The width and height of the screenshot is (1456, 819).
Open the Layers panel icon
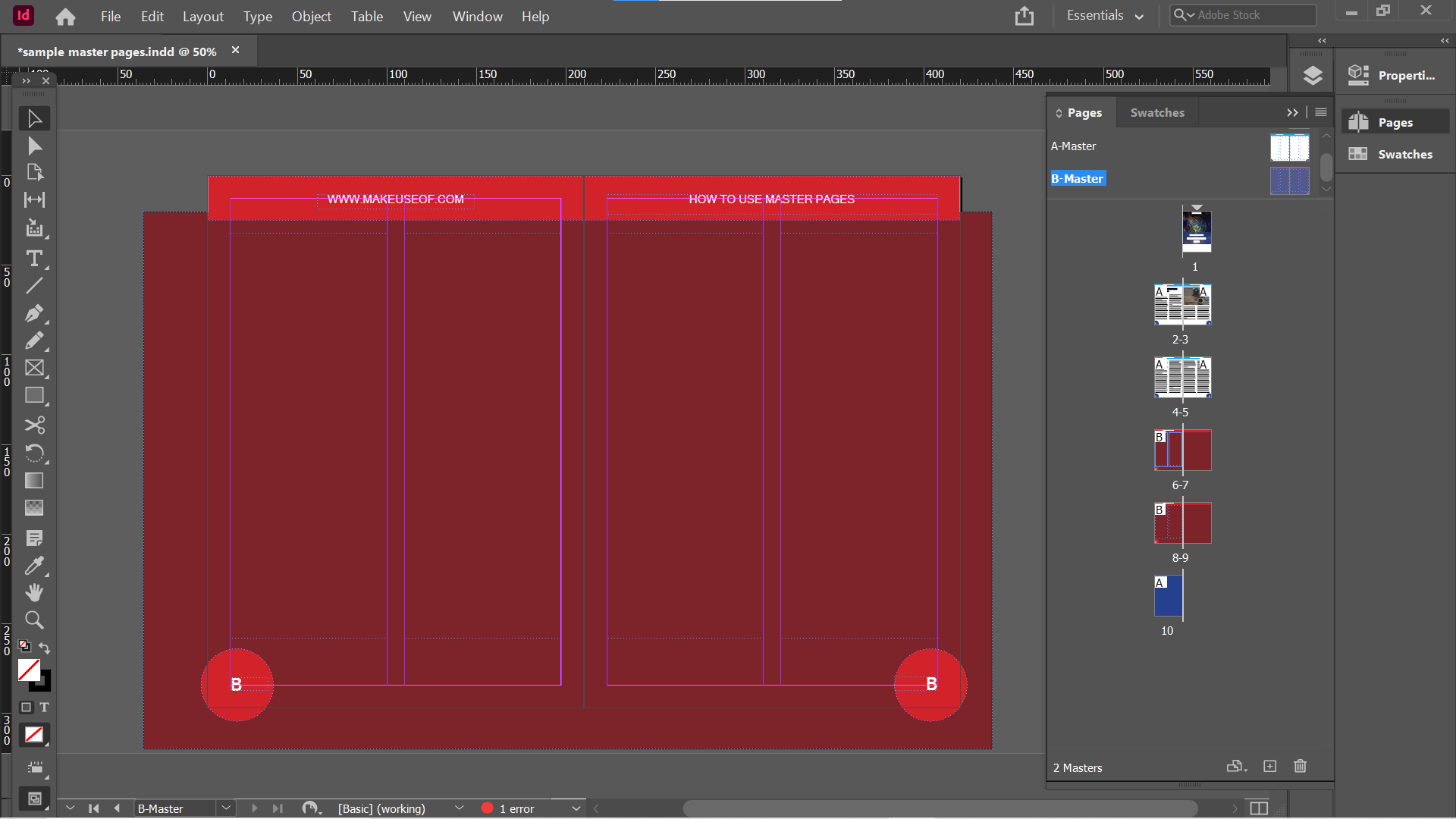1312,75
